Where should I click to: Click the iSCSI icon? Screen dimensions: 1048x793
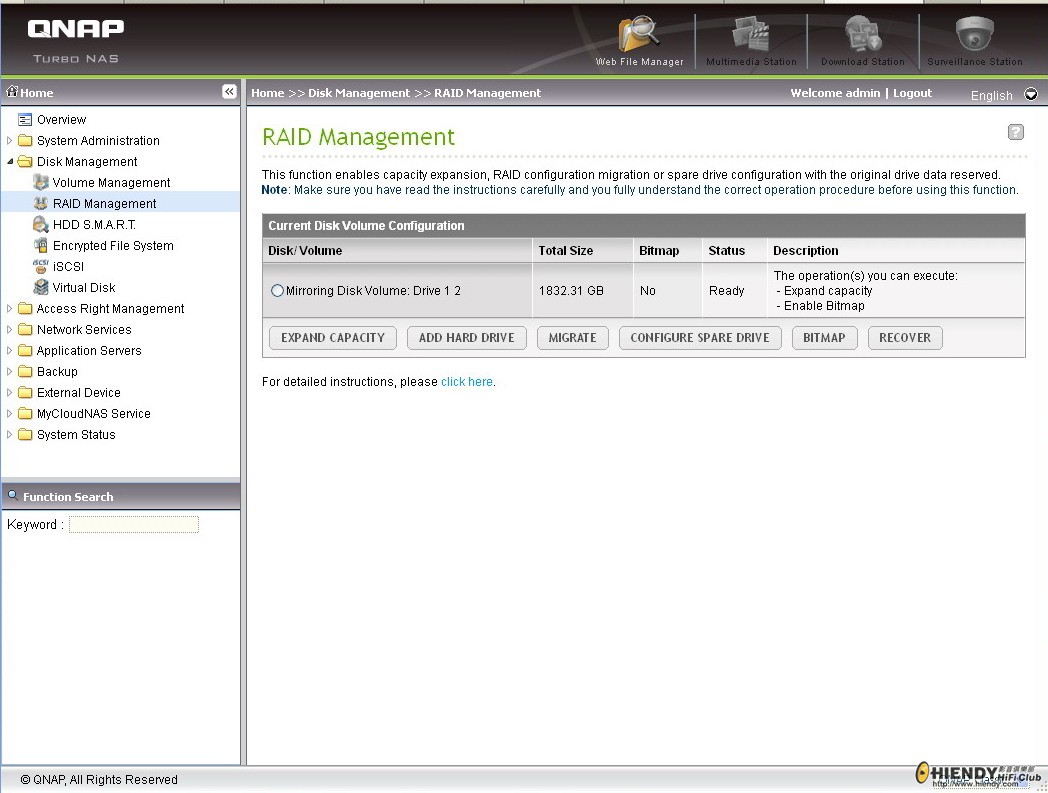coord(40,266)
